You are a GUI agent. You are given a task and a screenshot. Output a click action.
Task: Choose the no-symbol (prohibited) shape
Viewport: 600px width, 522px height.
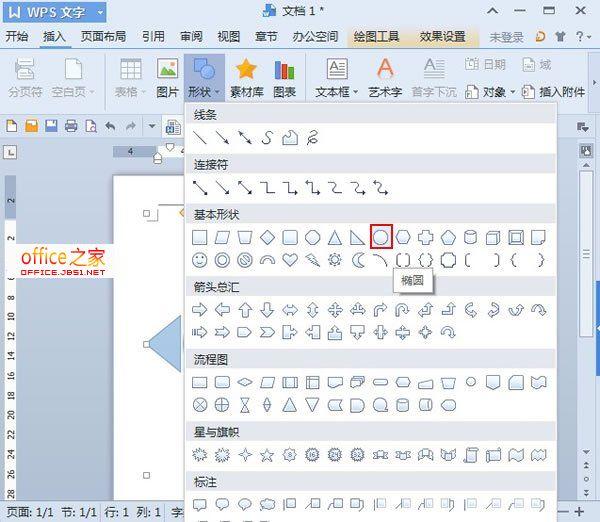point(245,260)
